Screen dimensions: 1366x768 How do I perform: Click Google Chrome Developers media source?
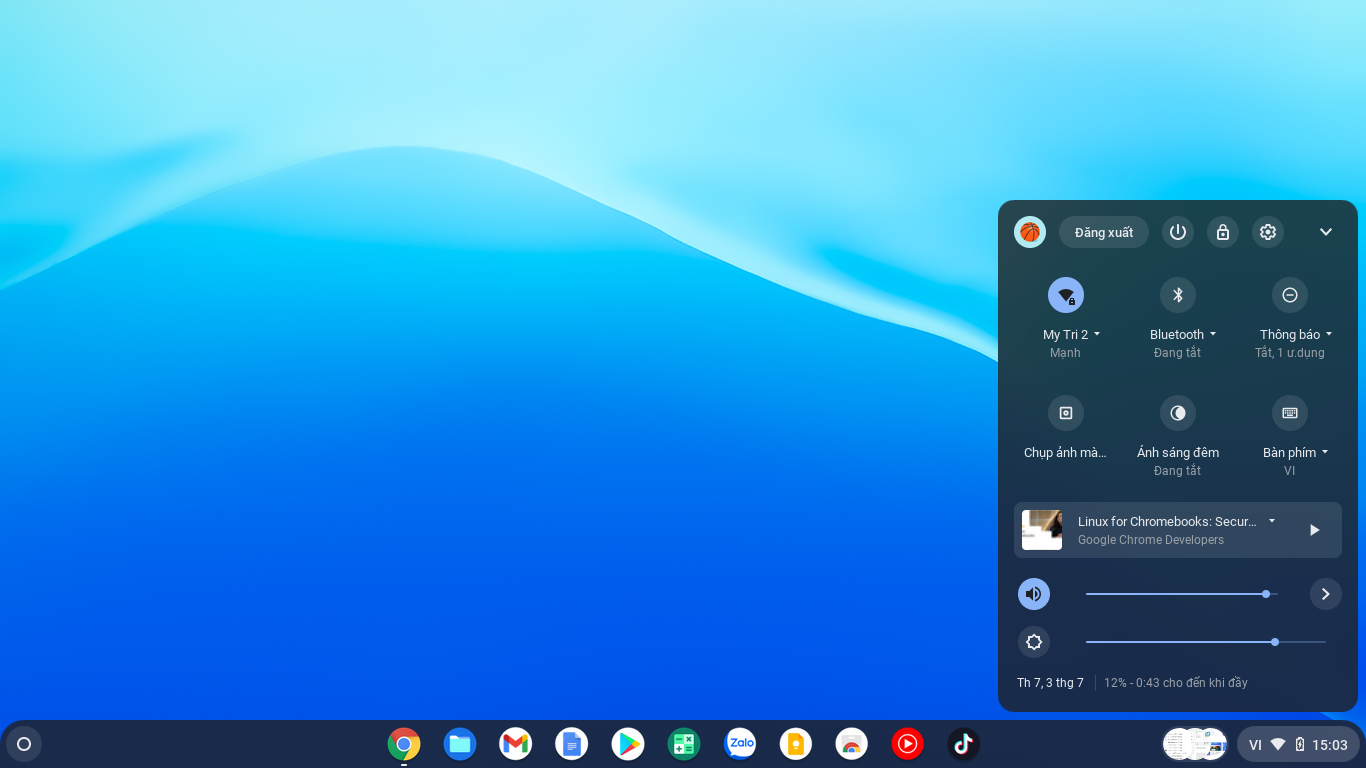tap(1151, 540)
